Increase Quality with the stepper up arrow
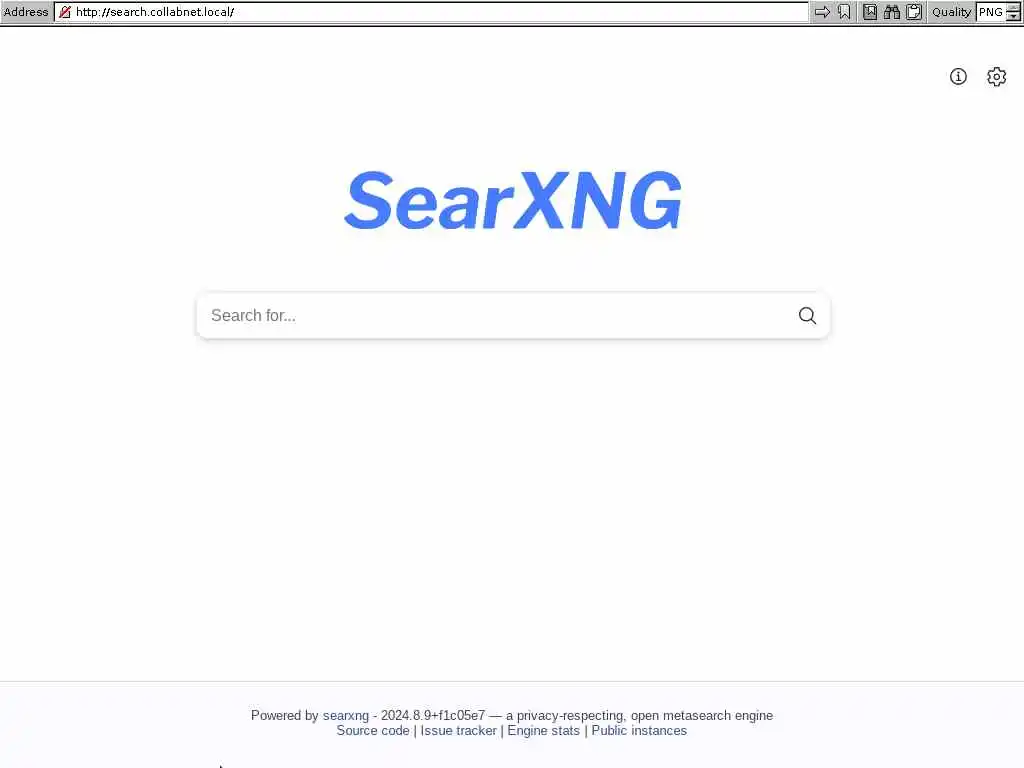This screenshot has width=1024, height=768. 1013,7
